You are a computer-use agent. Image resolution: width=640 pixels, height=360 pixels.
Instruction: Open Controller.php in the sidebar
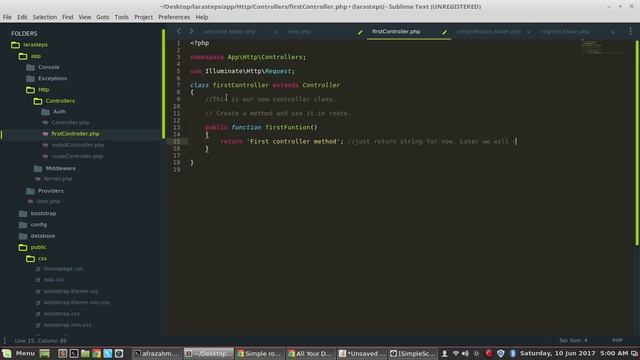pyautogui.click(x=70, y=122)
